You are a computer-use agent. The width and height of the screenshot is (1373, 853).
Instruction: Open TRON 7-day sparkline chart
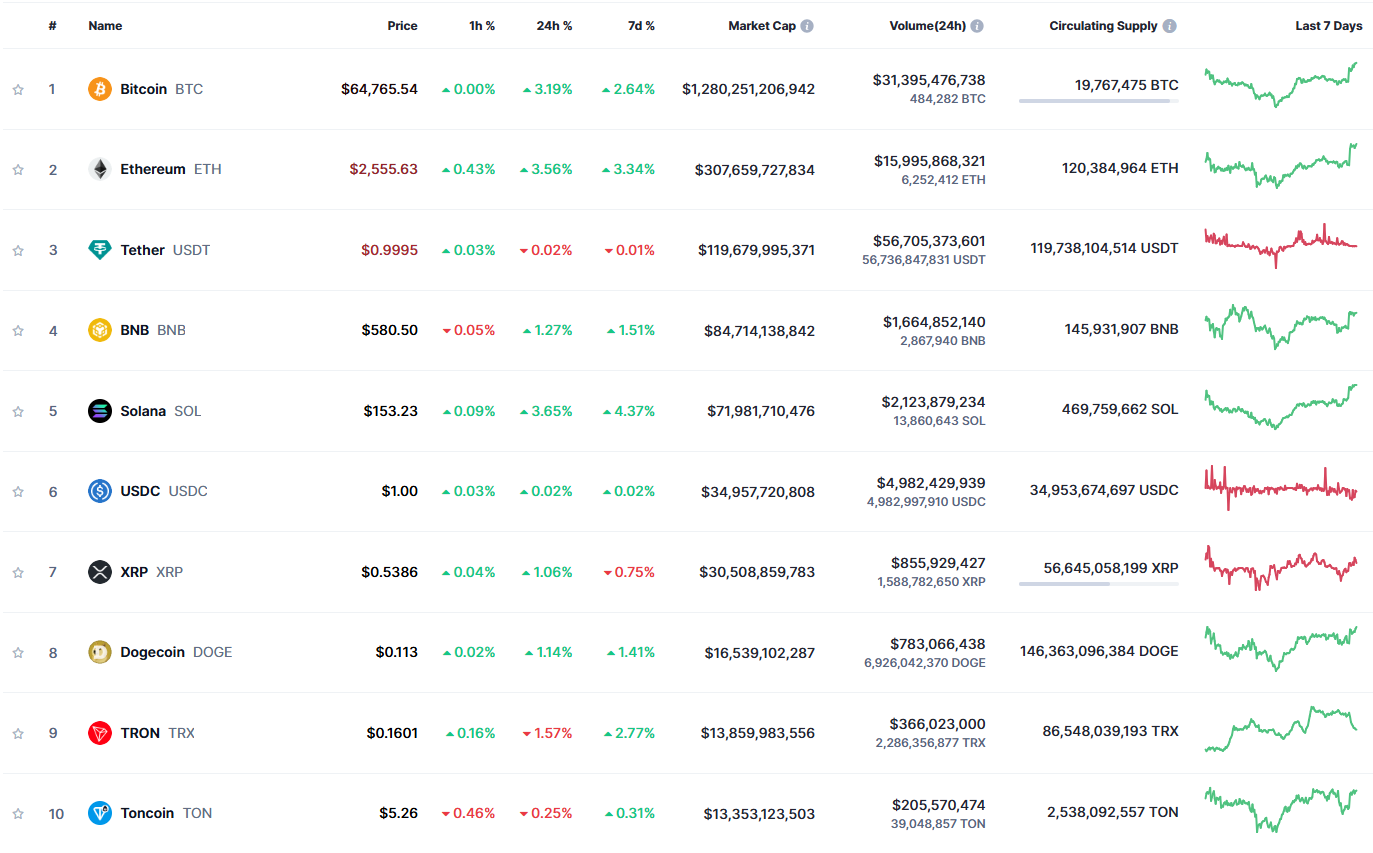click(x=1282, y=729)
